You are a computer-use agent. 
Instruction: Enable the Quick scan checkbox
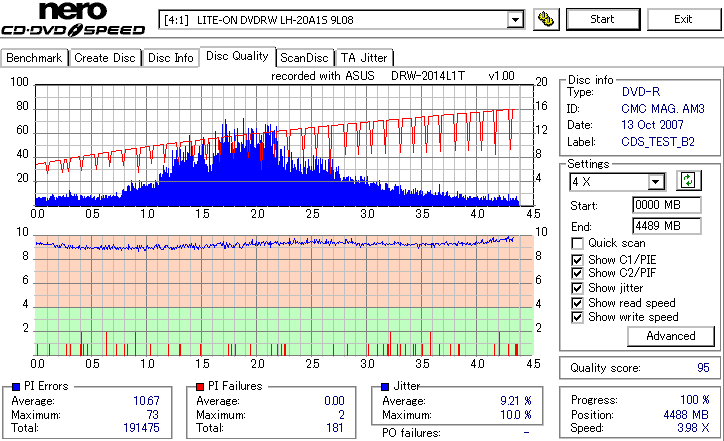577,243
